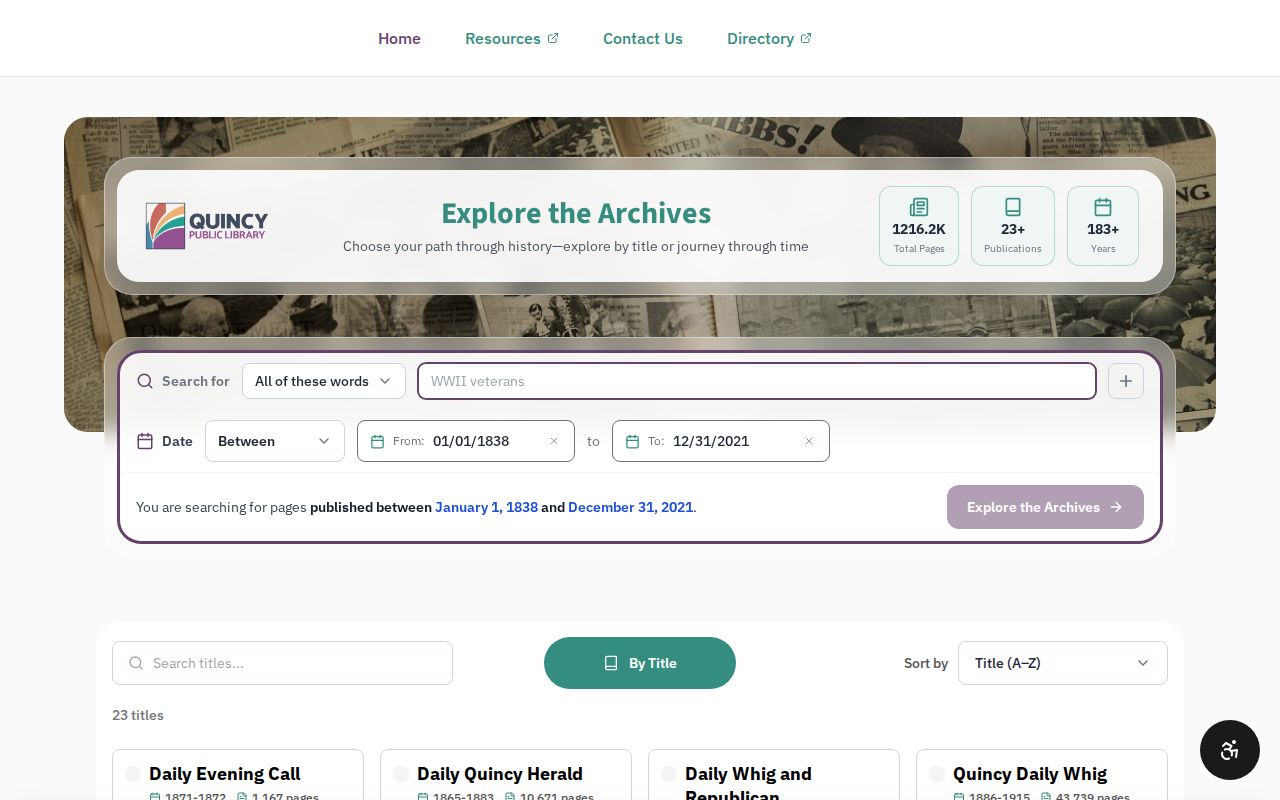The image size is (1280, 800).
Task: Click magnifier icon in Search titles box
Action: click(136, 663)
